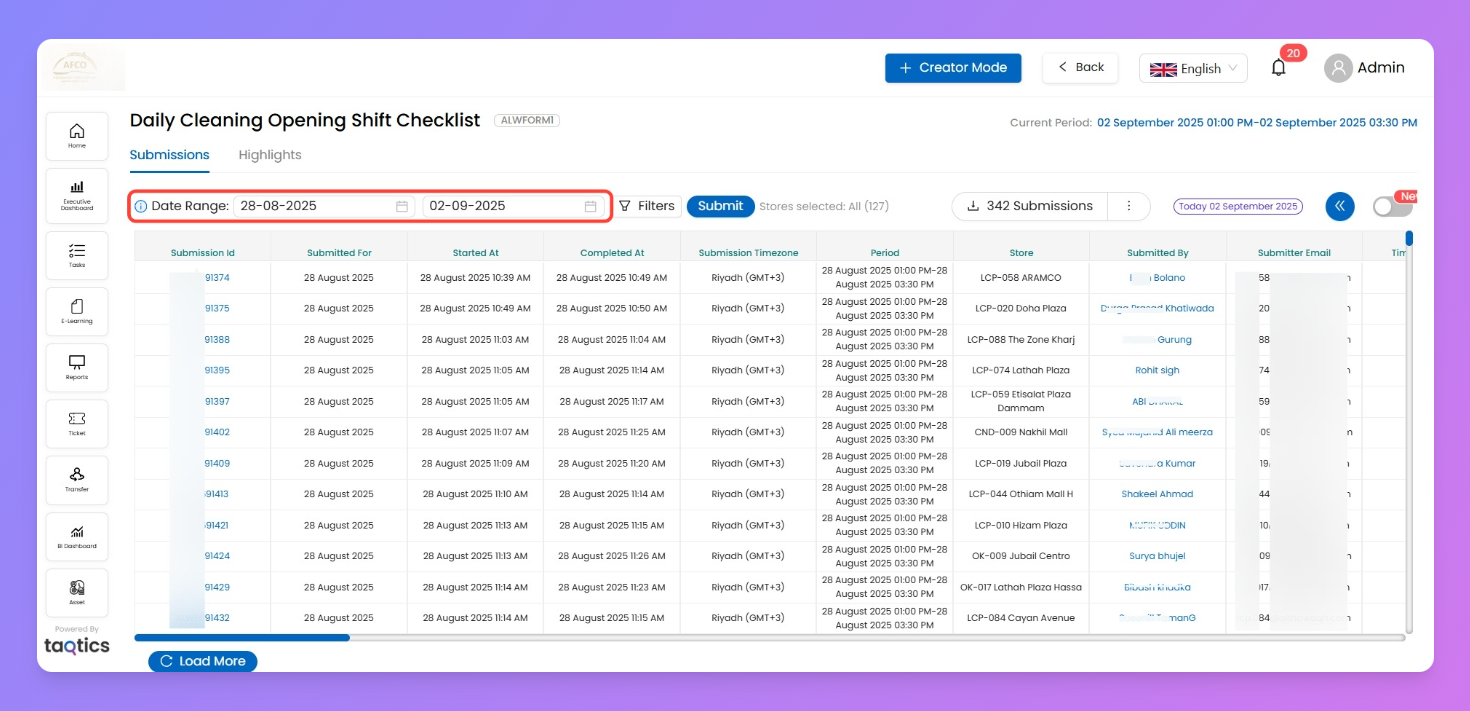The height and width of the screenshot is (711, 1470).
Task: Click the Current Period date range text
Action: pyautogui.click(x=1257, y=123)
